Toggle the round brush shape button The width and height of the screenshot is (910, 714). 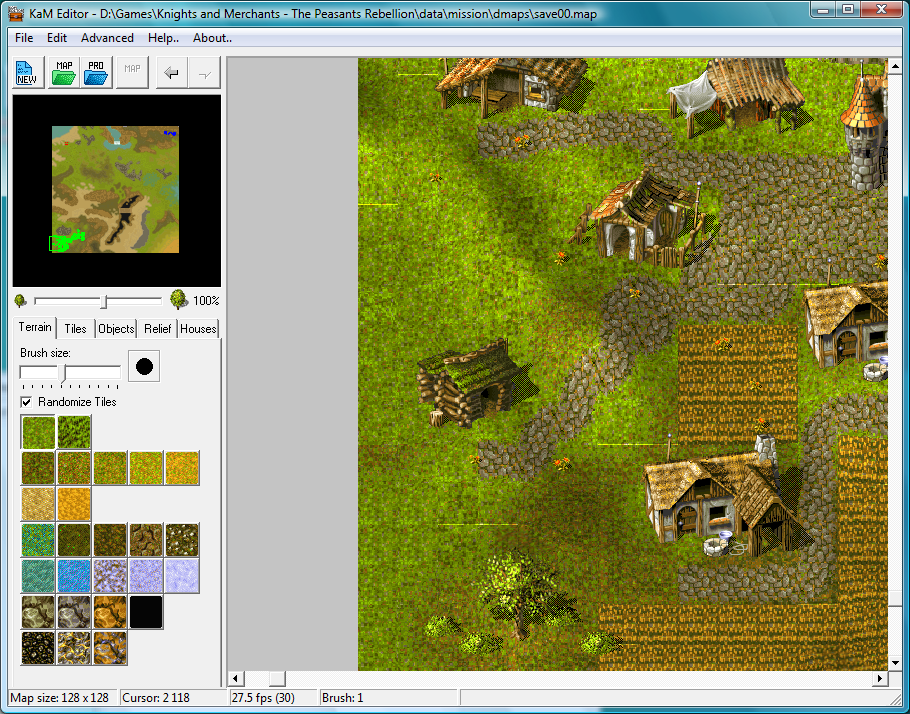point(144,366)
